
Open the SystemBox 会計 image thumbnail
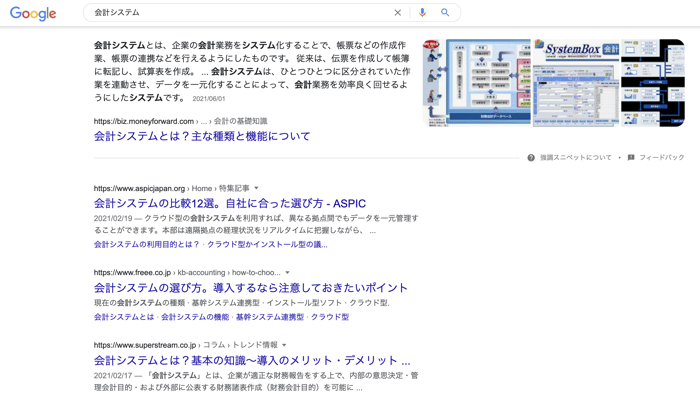click(x=576, y=83)
